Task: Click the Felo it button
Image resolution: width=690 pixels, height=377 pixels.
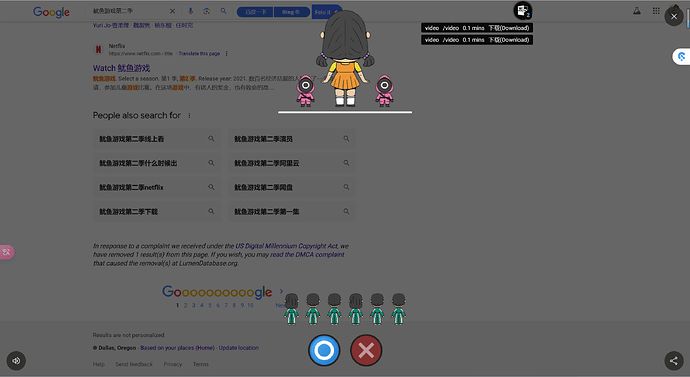Action: tap(326, 12)
